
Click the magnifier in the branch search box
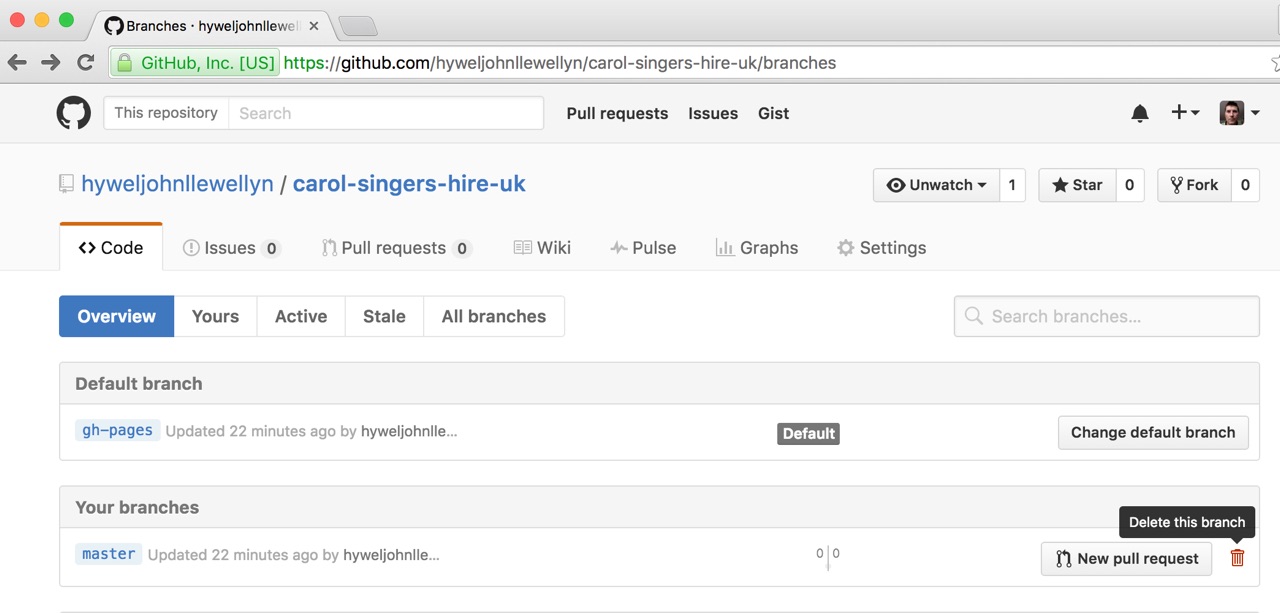click(973, 316)
